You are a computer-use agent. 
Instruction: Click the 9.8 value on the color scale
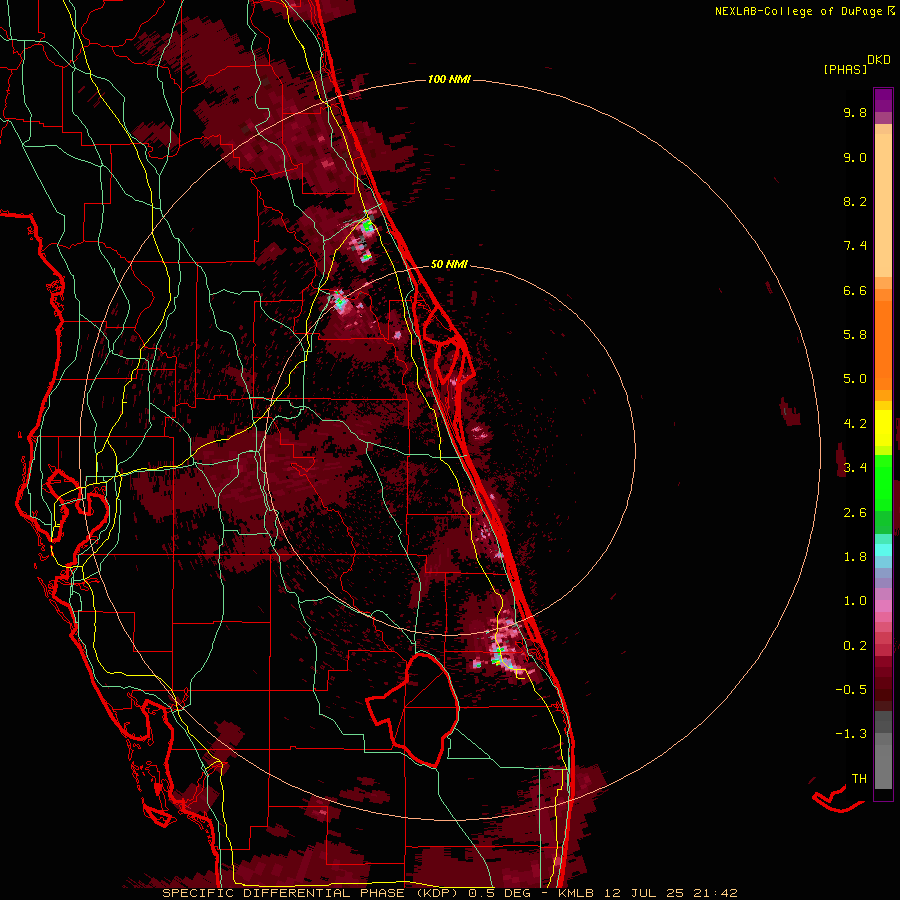pos(855,112)
